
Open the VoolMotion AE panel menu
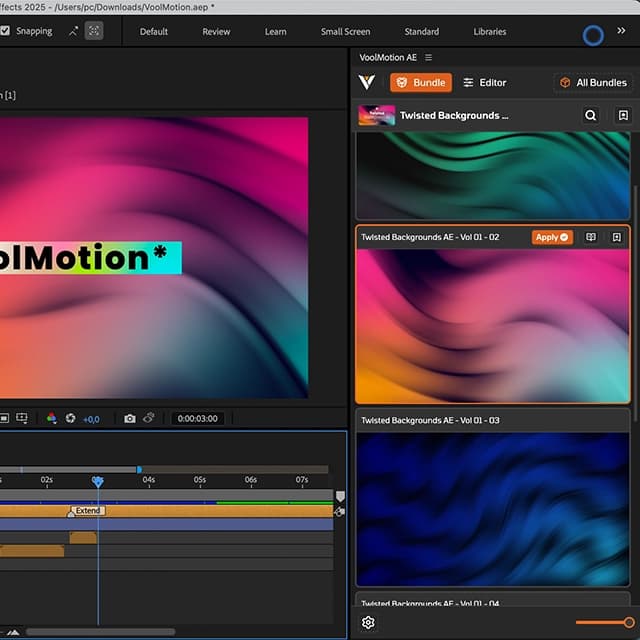428,58
